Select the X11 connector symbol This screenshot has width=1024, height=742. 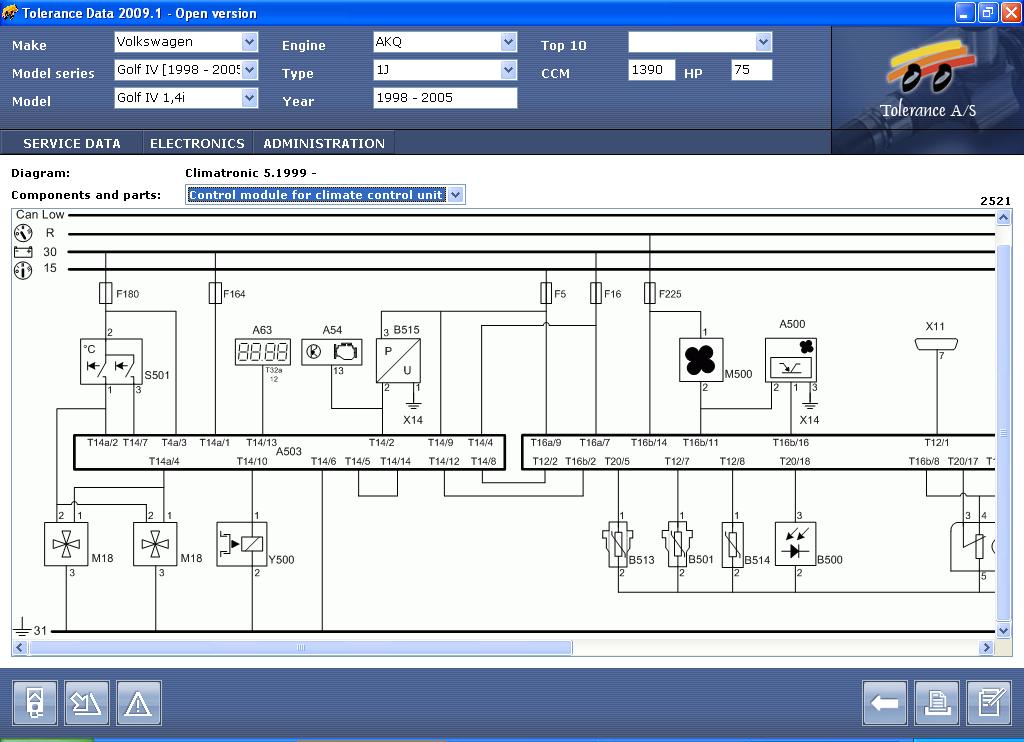coord(936,344)
